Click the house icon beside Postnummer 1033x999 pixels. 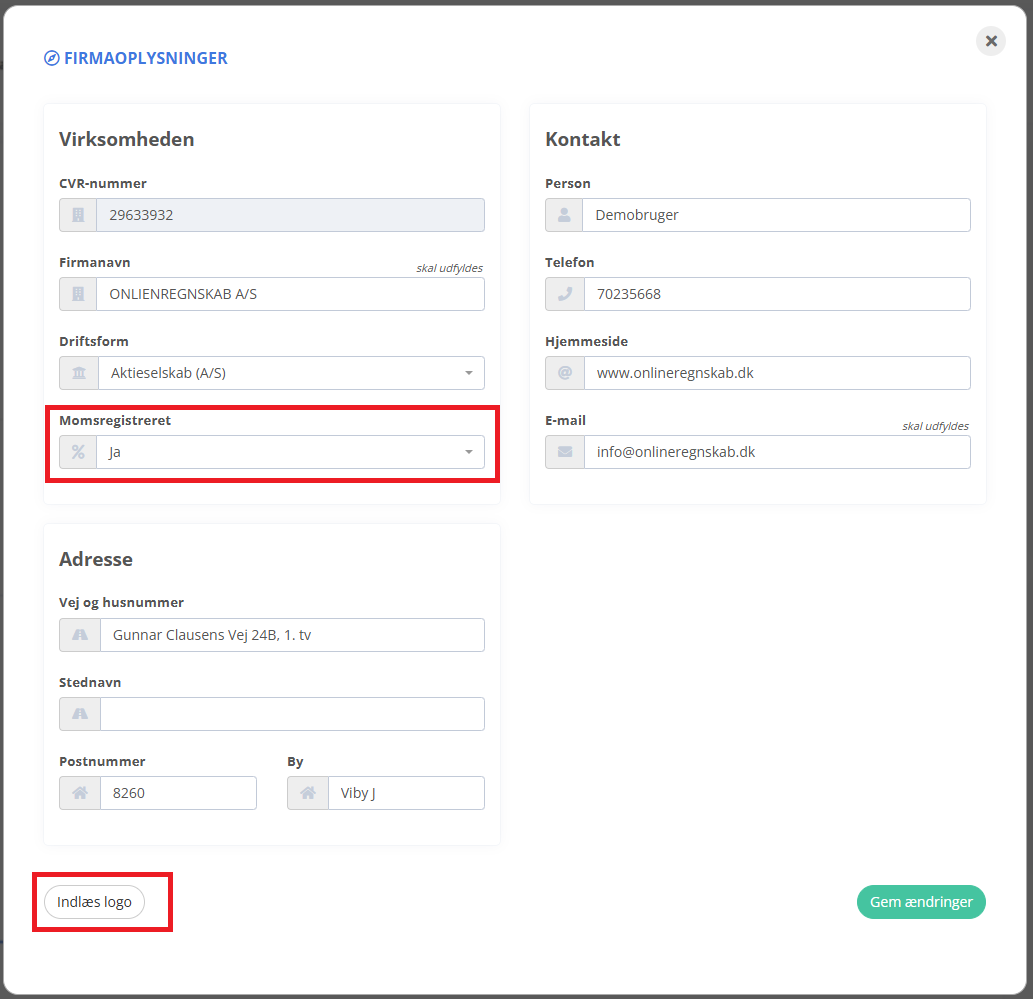79,793
